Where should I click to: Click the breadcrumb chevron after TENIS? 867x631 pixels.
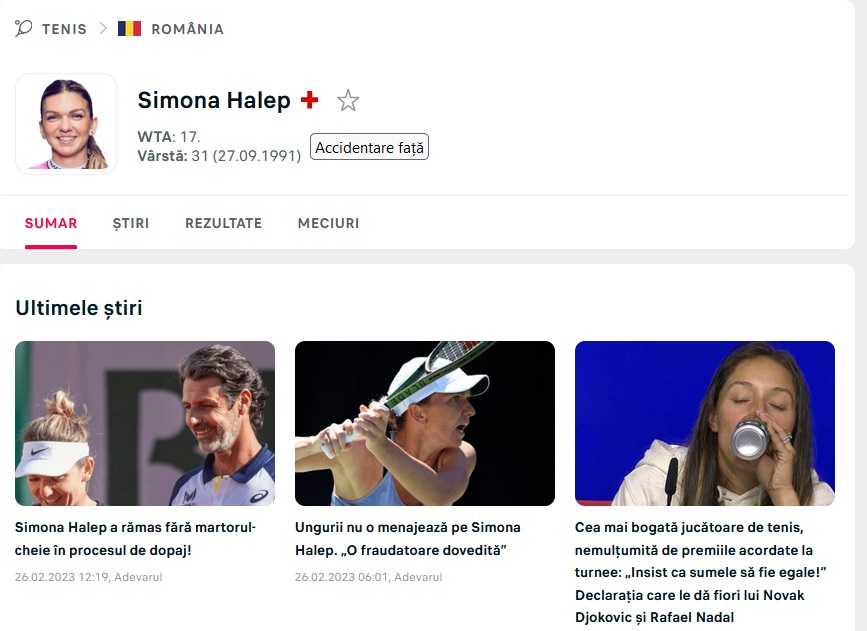103,28
